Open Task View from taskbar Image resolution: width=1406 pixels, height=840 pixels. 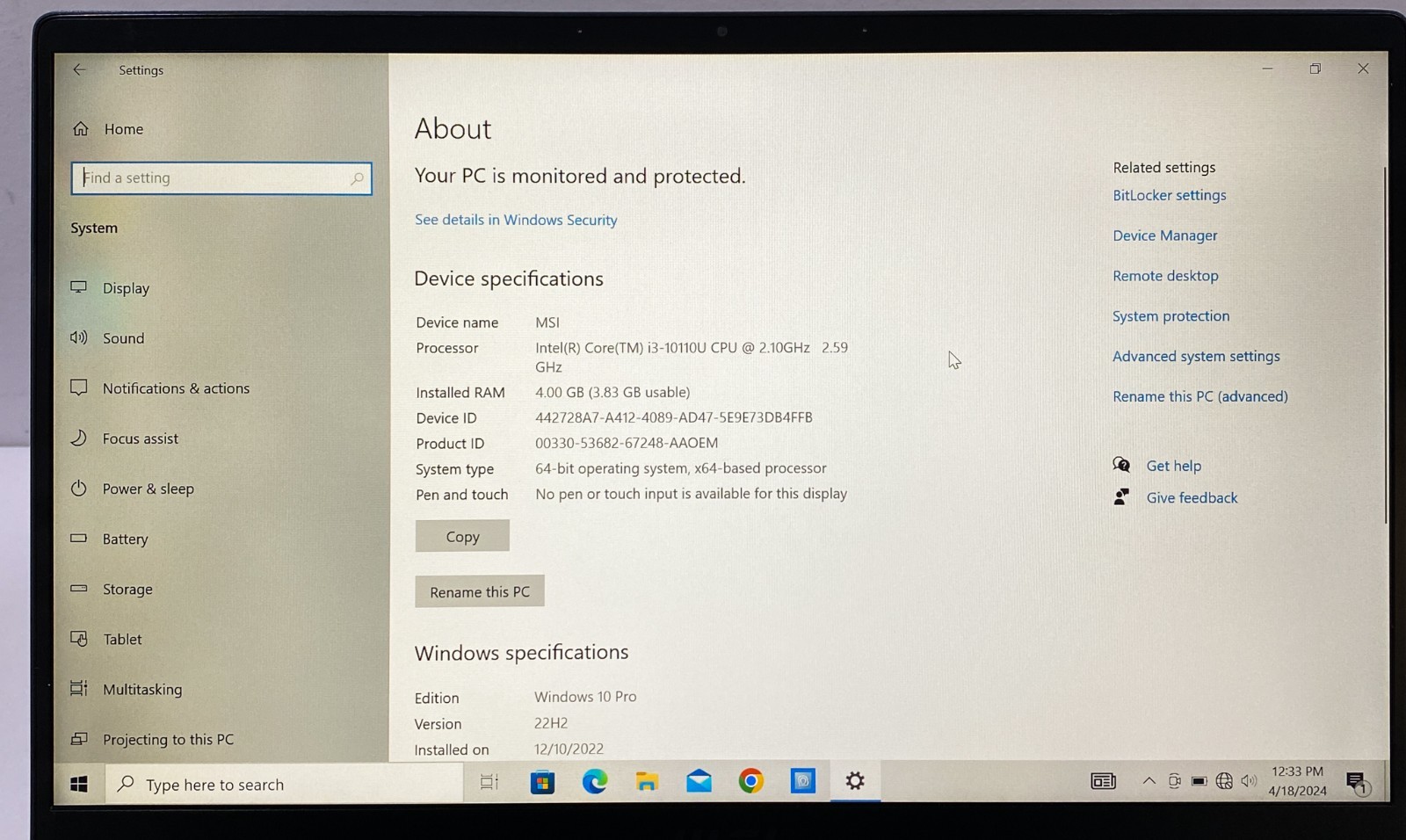click(x=489, y=782)
